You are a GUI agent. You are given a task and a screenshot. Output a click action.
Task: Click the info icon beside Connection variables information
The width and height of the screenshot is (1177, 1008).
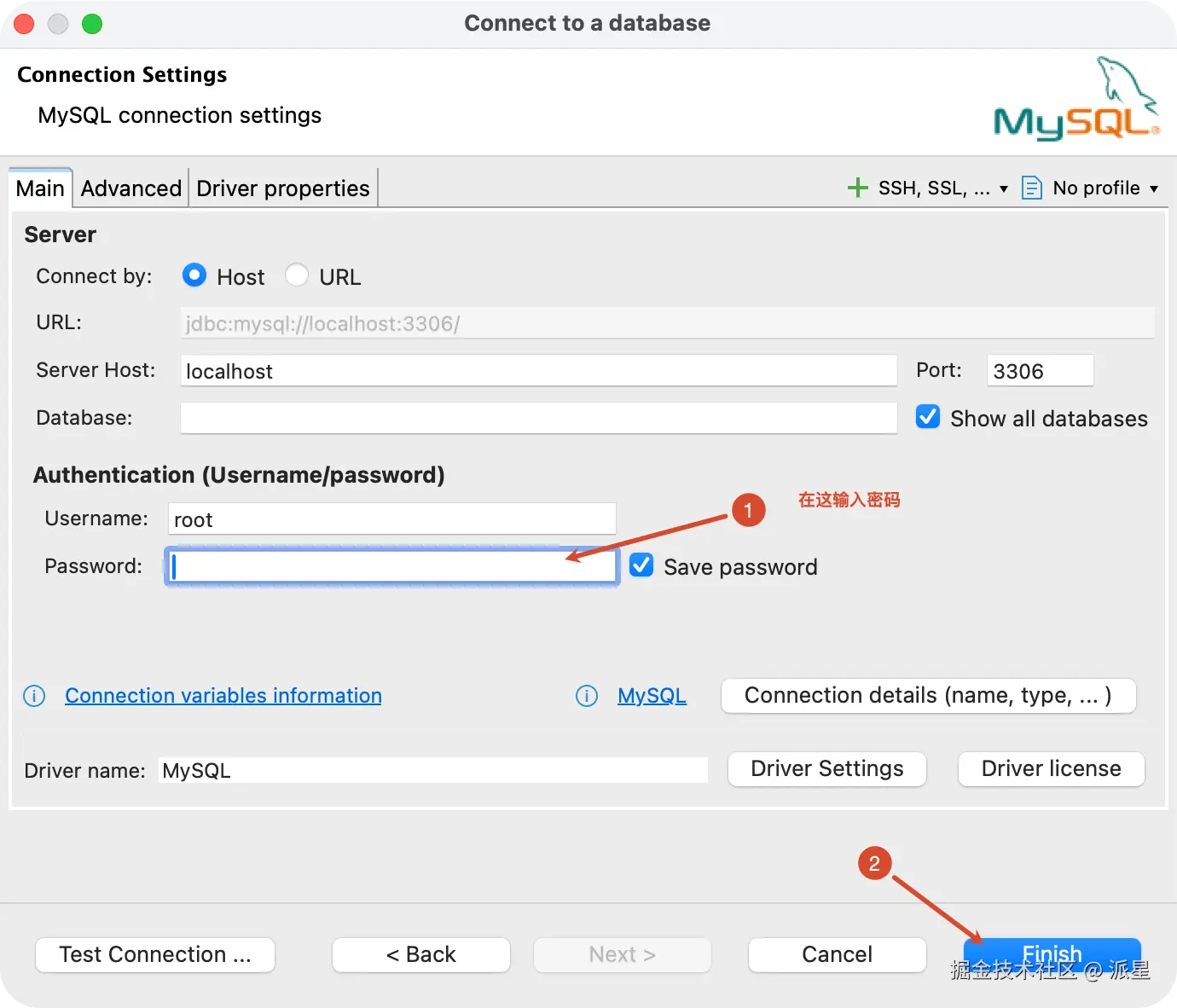pos(34,696)
